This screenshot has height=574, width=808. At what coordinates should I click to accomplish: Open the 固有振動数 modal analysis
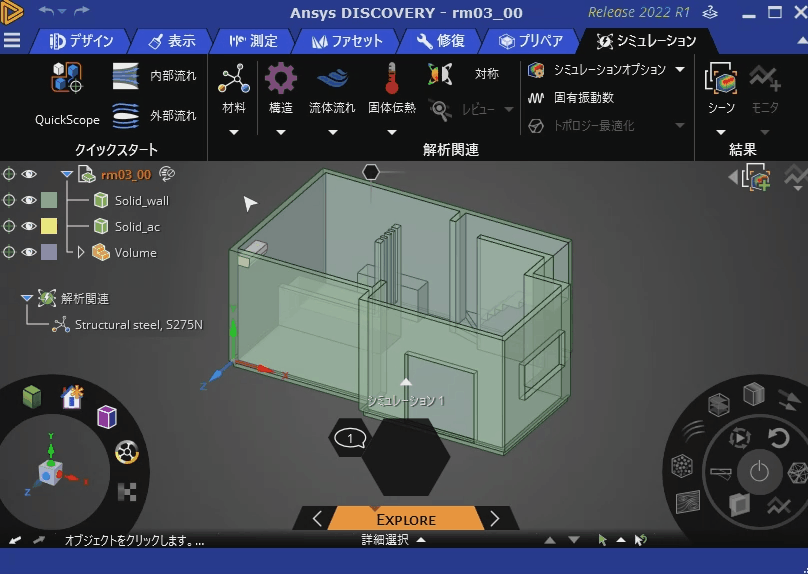click(571, 97)
